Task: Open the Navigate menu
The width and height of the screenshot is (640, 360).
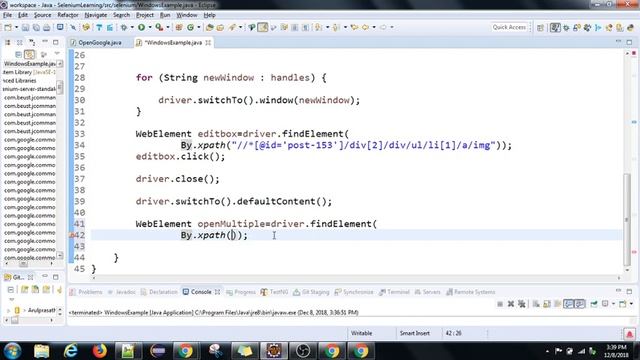Action: click(96, 15)
